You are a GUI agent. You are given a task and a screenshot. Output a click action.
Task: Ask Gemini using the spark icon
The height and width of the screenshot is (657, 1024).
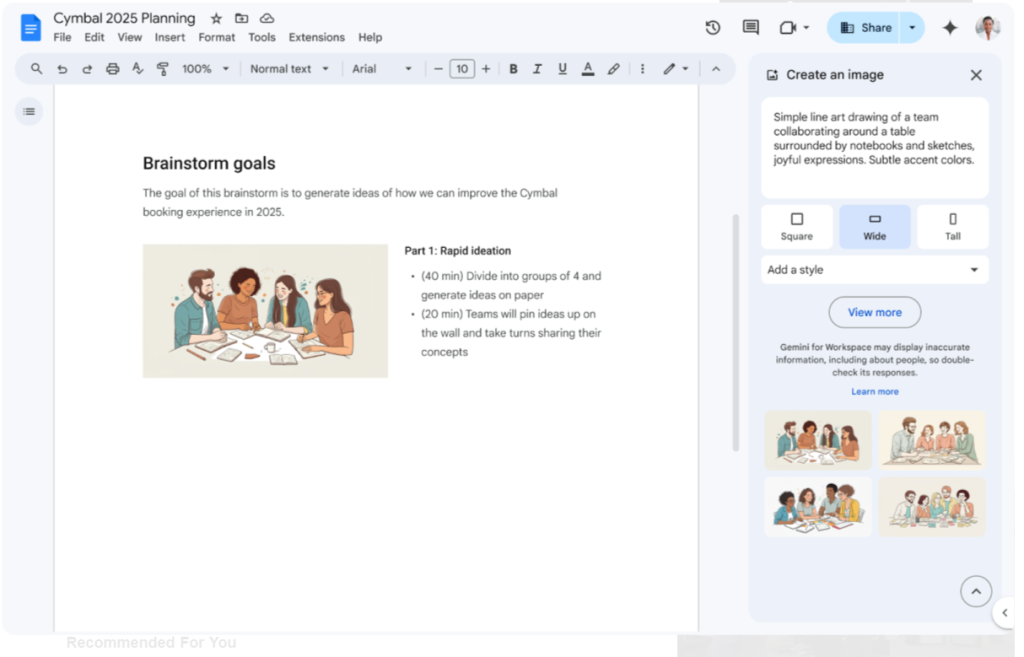[x=950, y=27]
